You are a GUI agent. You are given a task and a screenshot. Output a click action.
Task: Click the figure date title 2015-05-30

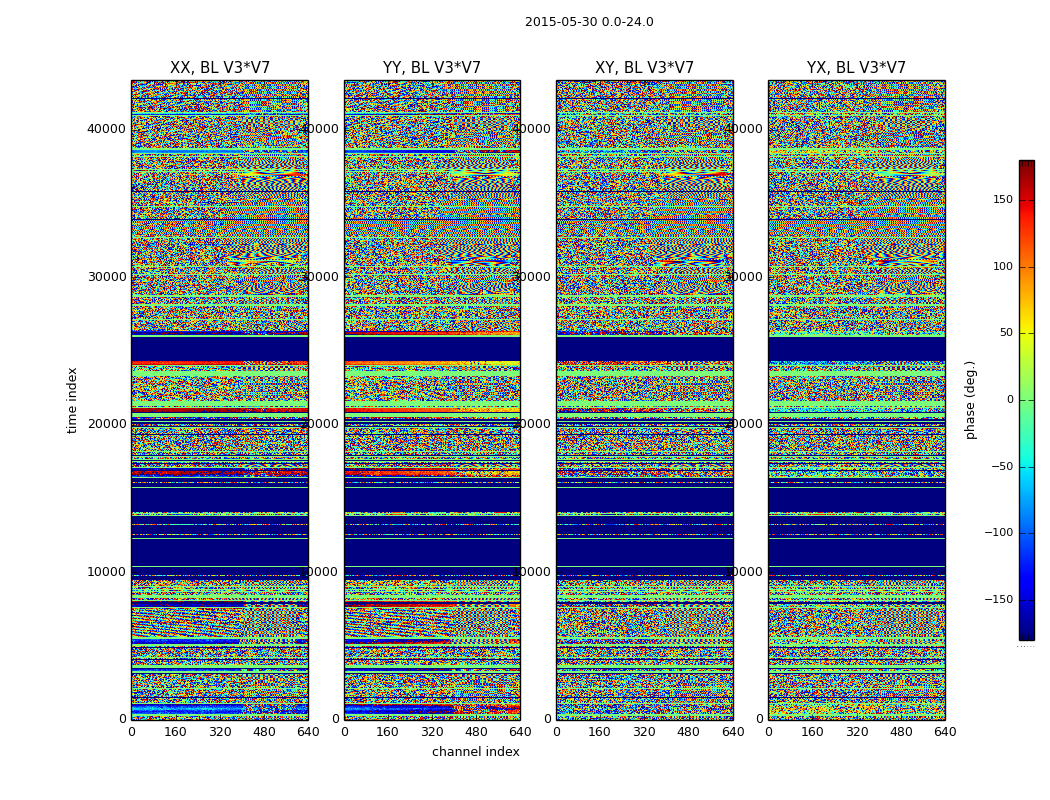point(589,22)
